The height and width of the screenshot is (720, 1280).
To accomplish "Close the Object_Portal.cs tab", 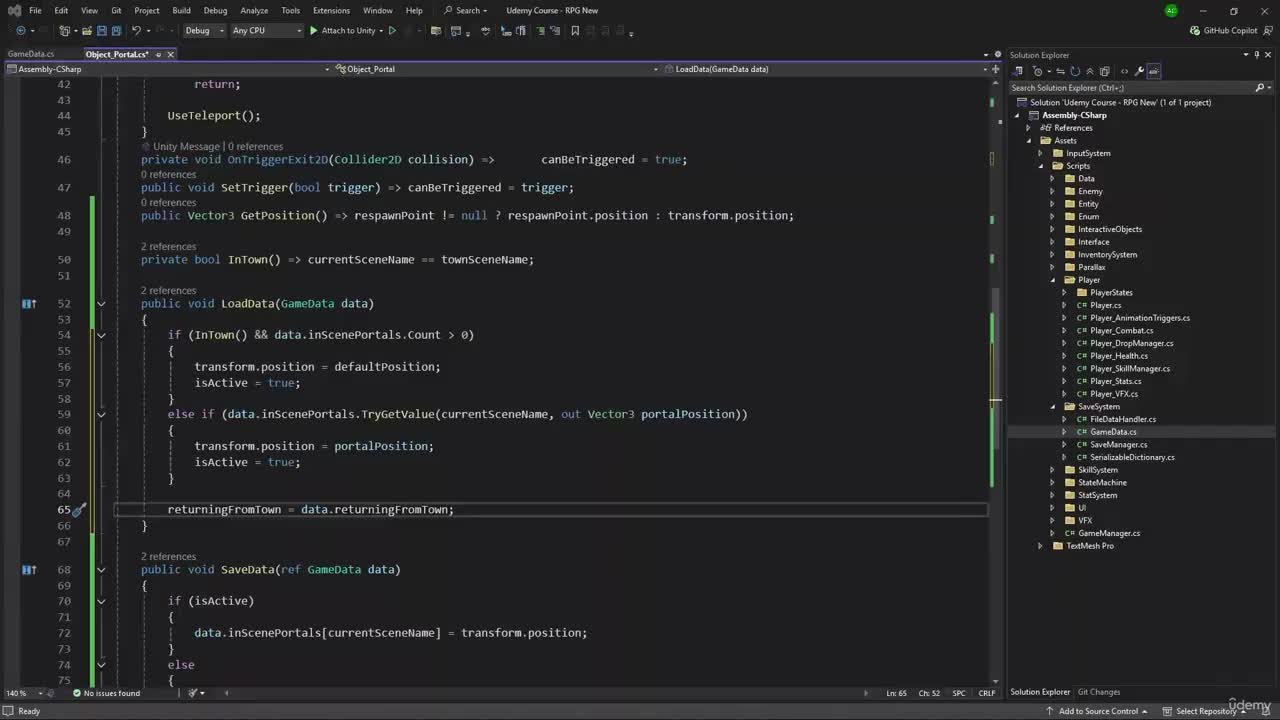I will pos(170,54).
